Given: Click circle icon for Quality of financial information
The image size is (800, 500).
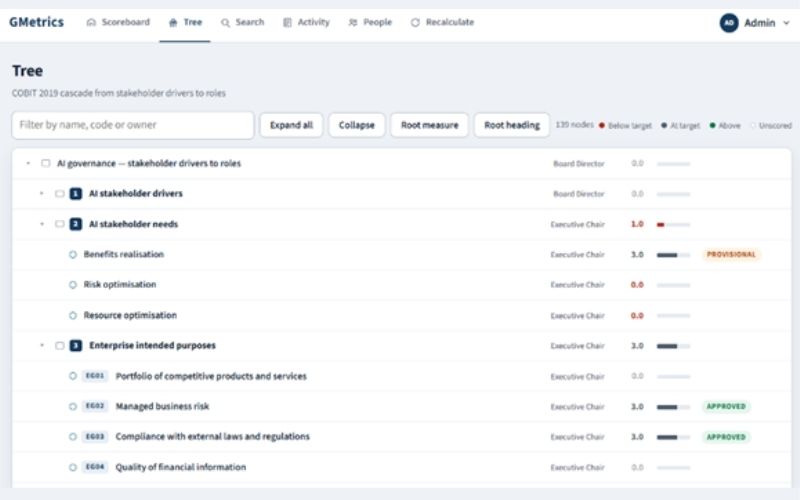Looking at the screenshot, I should [x=73, y=467].
